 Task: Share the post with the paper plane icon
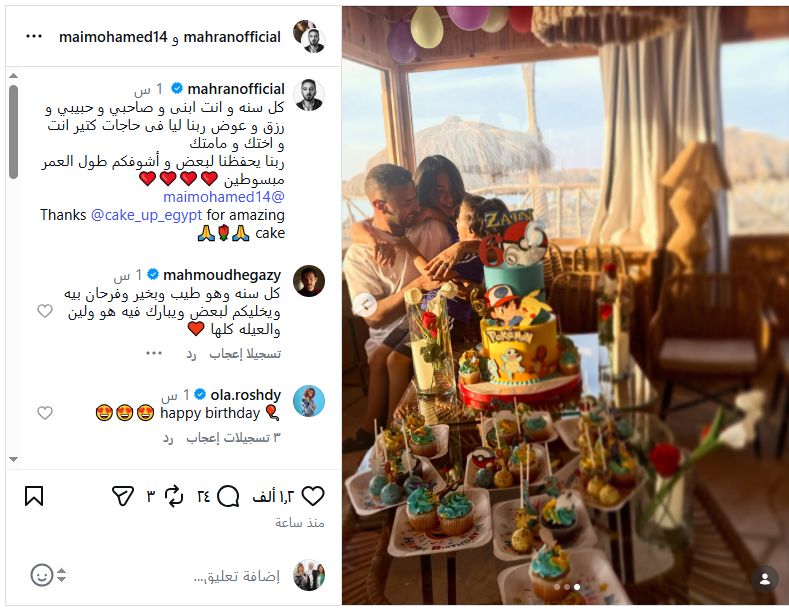tap(123, 496)
